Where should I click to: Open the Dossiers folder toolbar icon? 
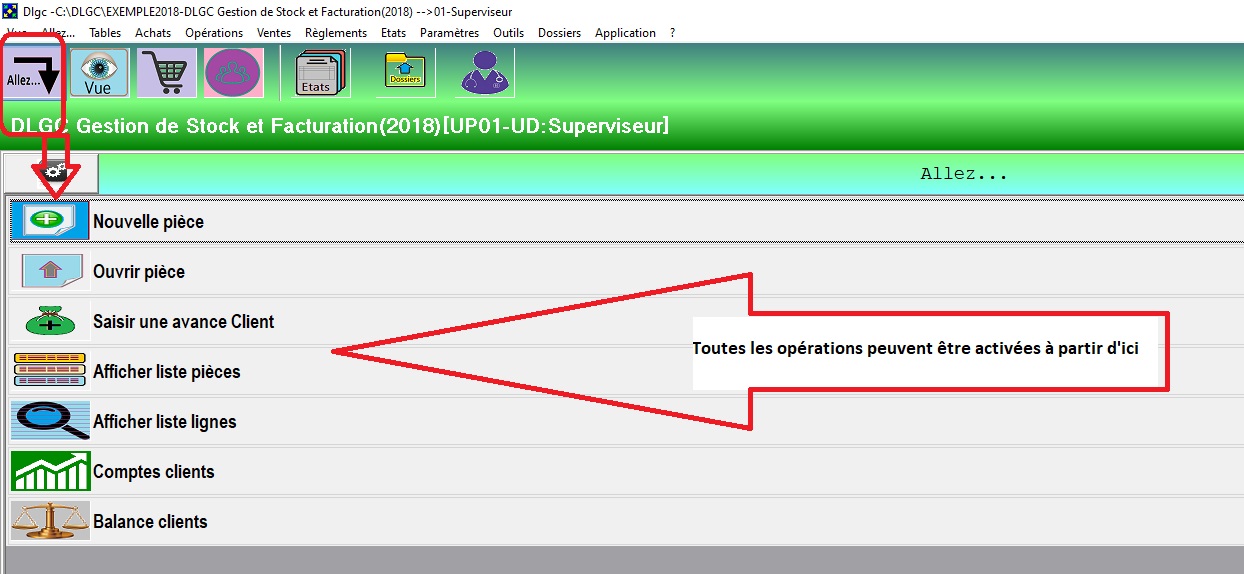[404, 73]
